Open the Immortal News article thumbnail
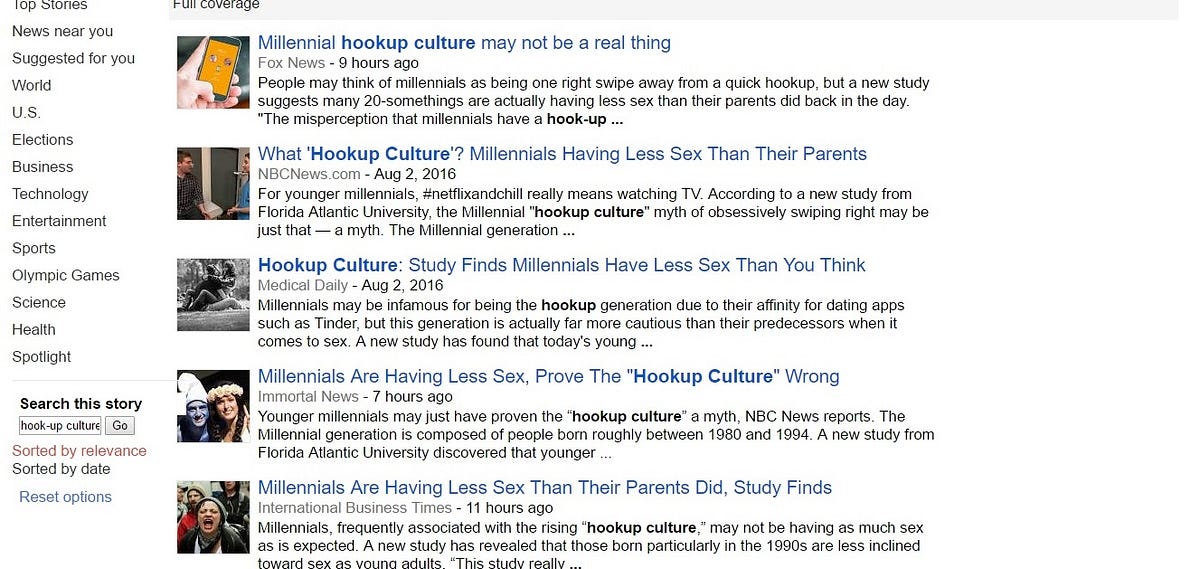 coord(213,406)
